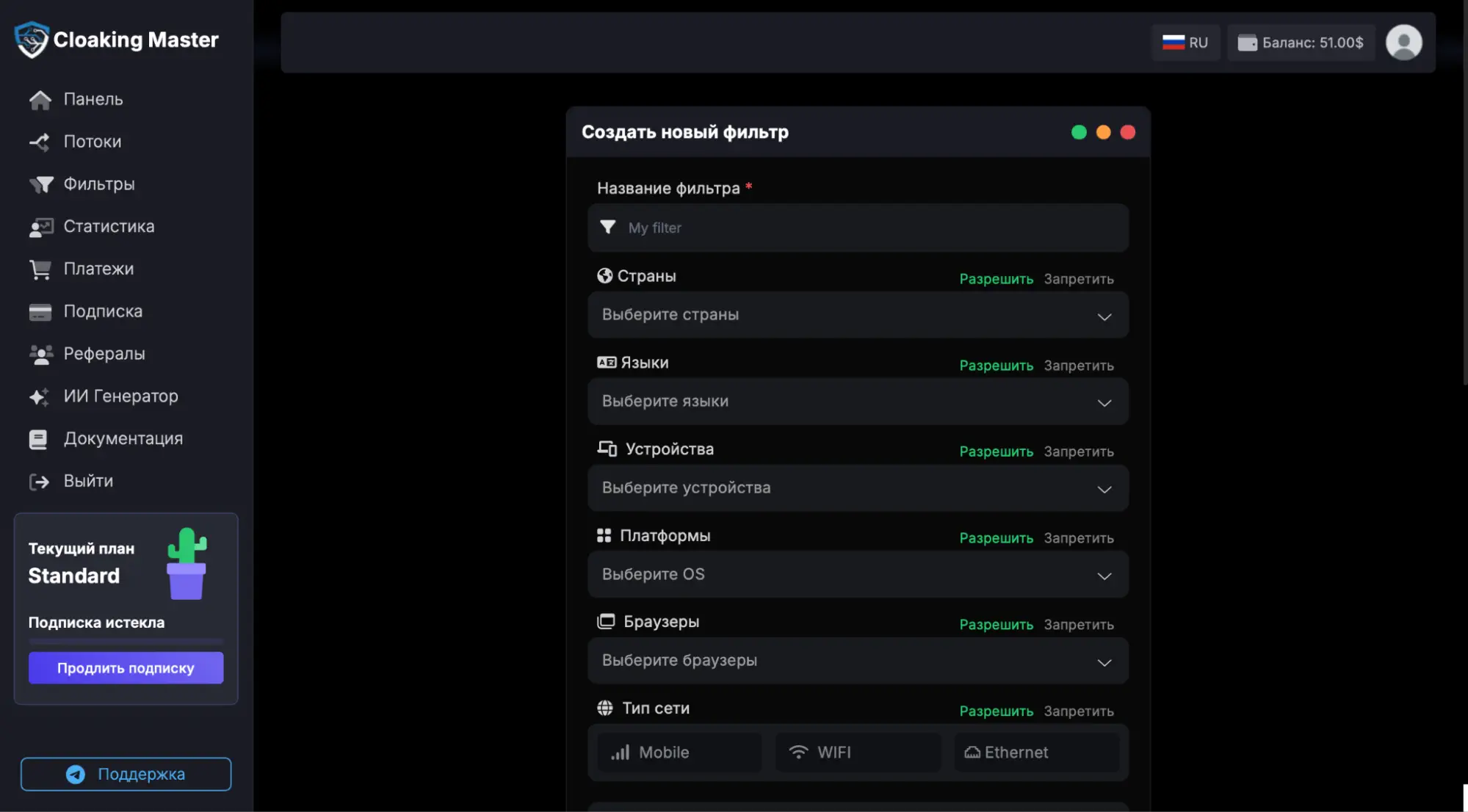Open the Выберите страны dropdown
Image resolution: width=1468 pixels, height=812 pixels.
coord(858,315)
